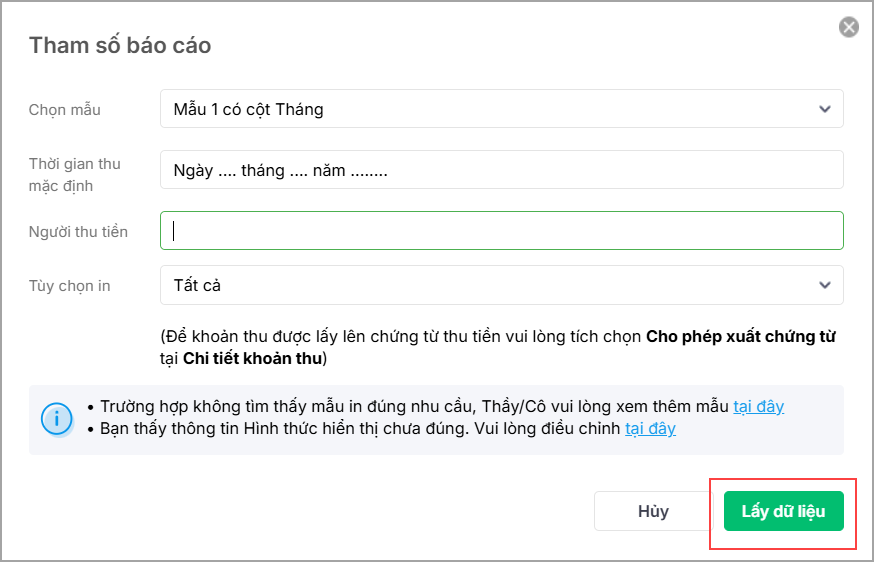Open 'tại đây' link for more templates
The image size is (874, 562).
758,407
